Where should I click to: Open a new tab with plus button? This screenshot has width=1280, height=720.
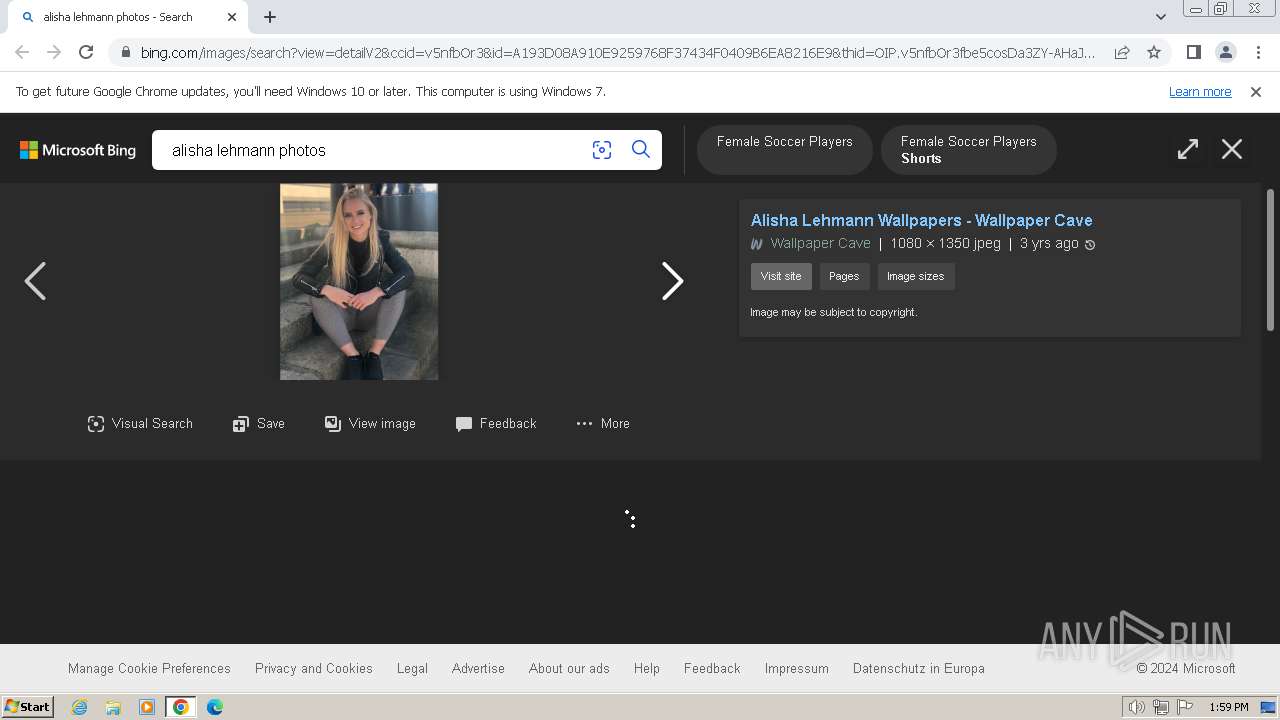click(x=270, y=17)
